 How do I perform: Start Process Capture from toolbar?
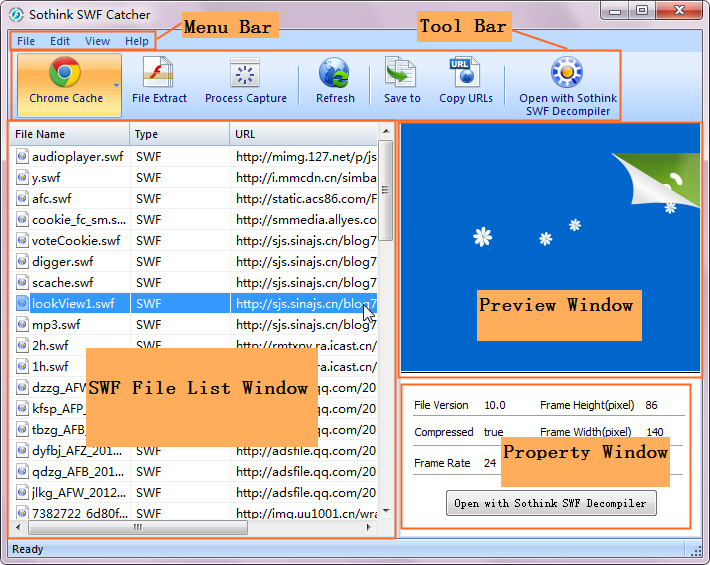[x=245, y=81]
